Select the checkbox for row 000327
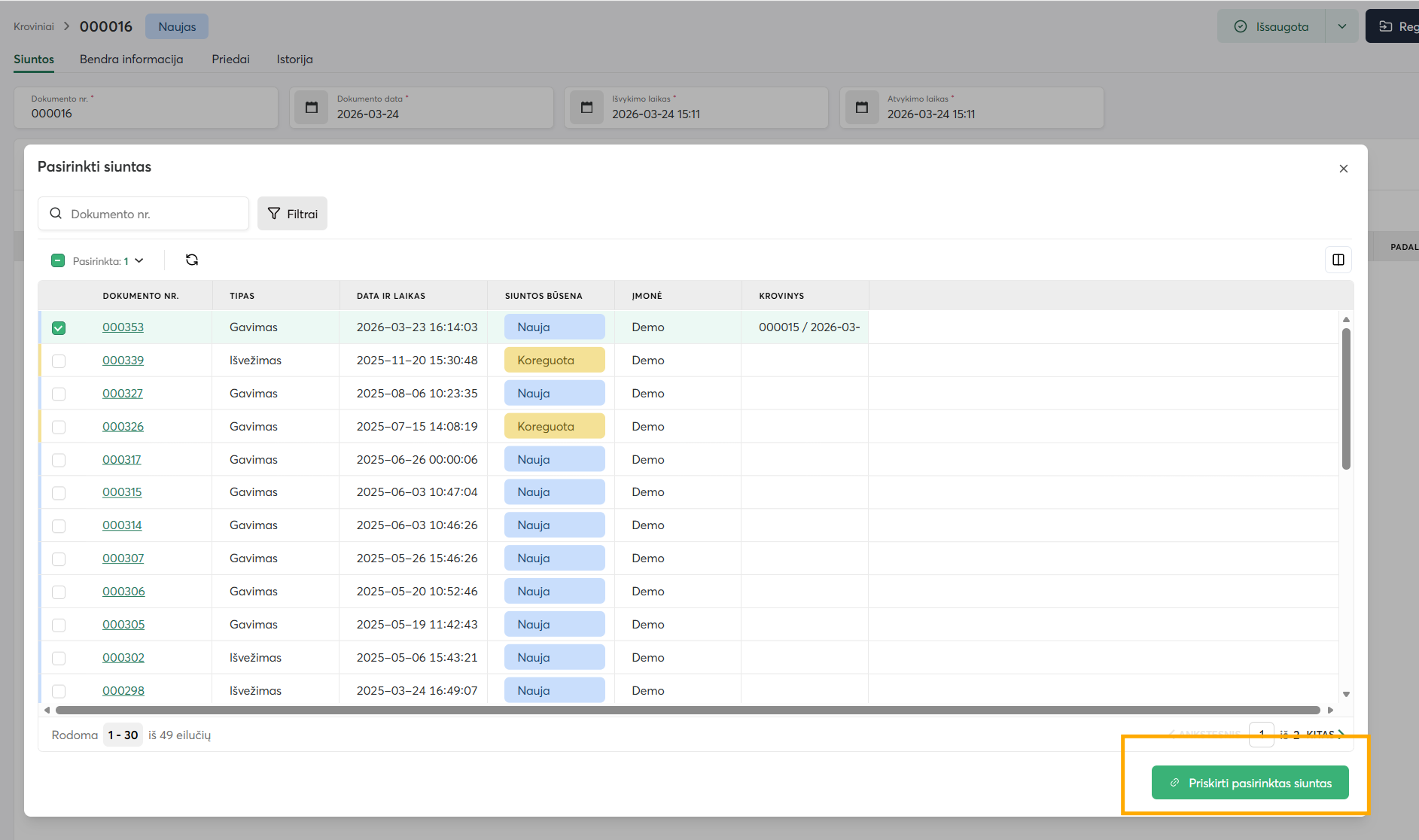The width and height of the screenshot is (1419, 840). pos(59,394)
